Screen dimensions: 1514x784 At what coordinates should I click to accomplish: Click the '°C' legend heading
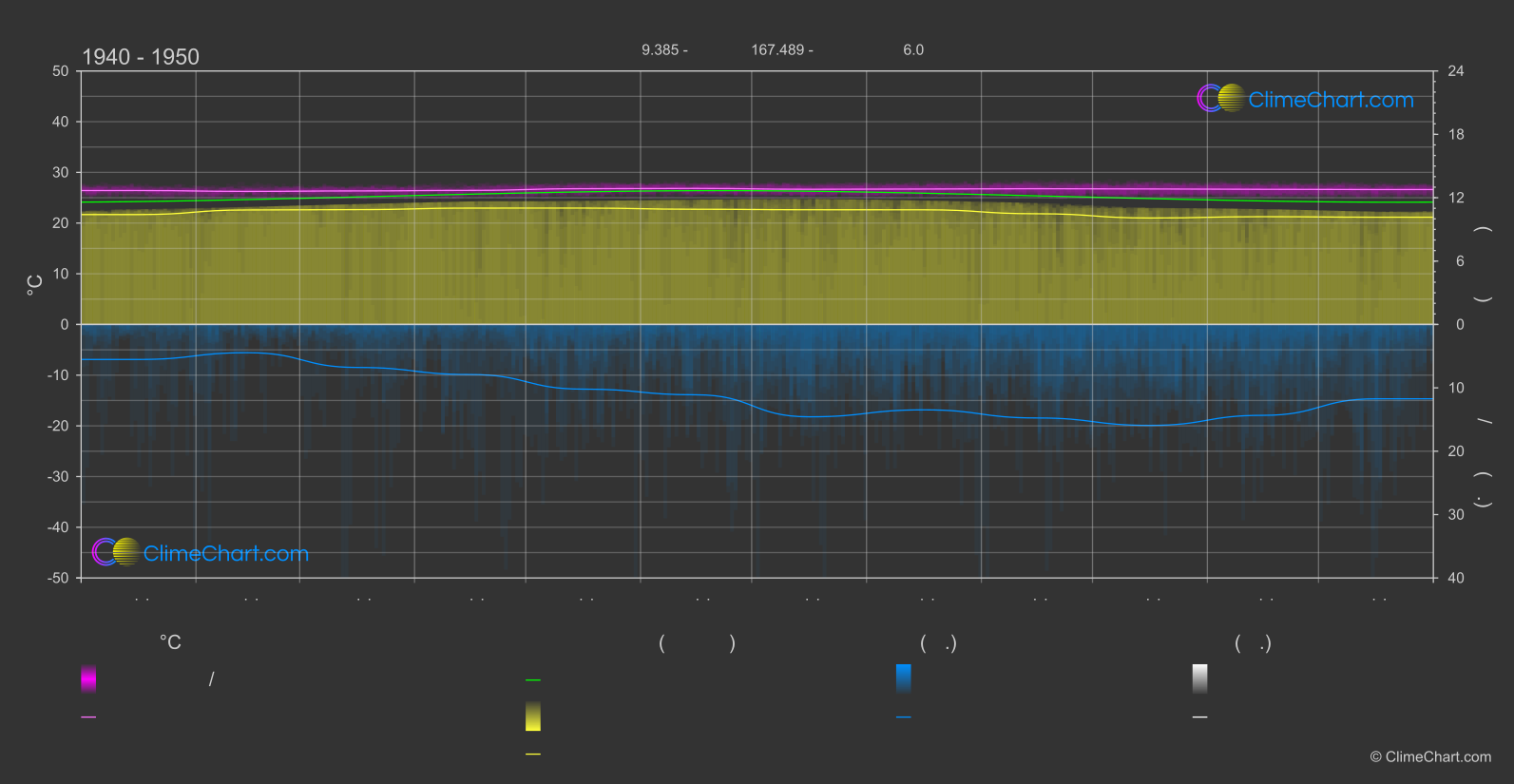tap(170, 643)
